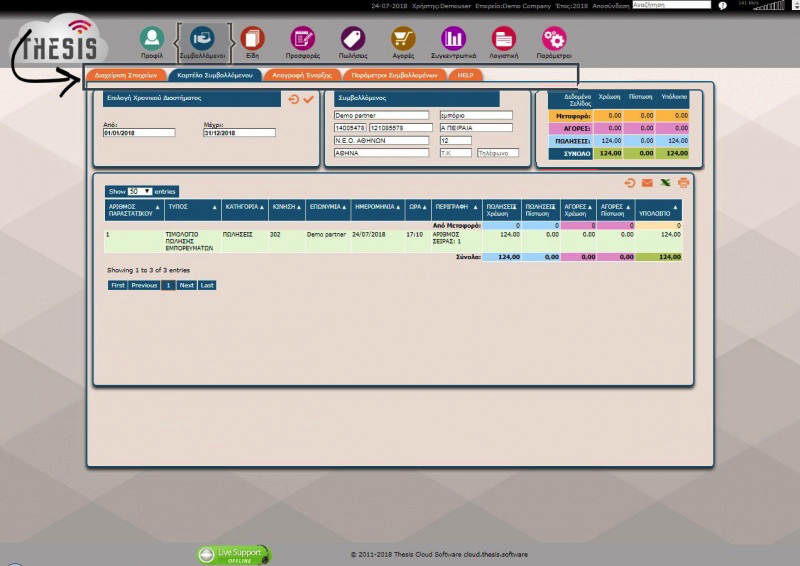Open the Show entries count dropdown

tap(139, 190)
